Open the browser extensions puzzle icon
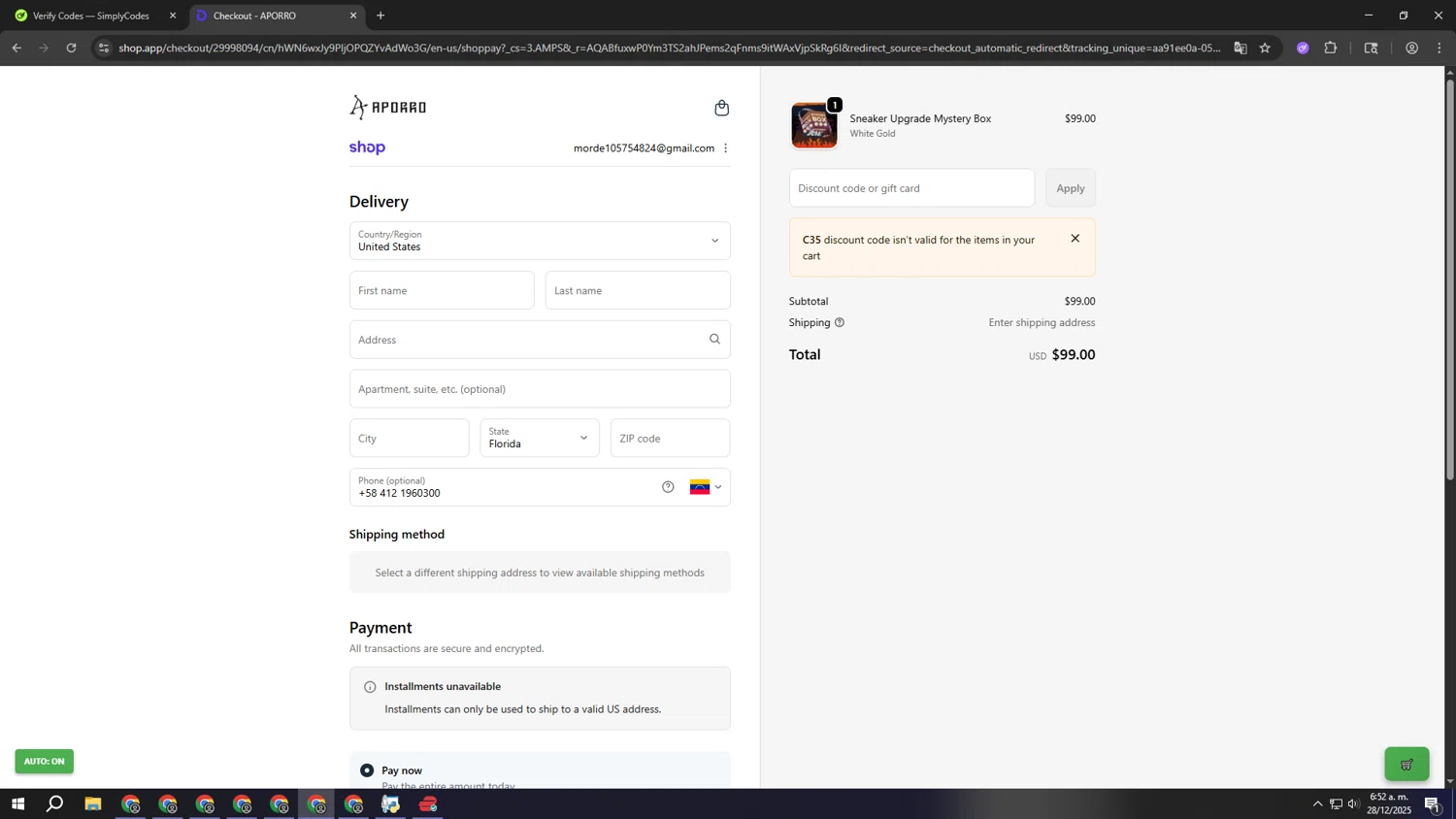1456x819 pixels. click(x=1331, y=48)
